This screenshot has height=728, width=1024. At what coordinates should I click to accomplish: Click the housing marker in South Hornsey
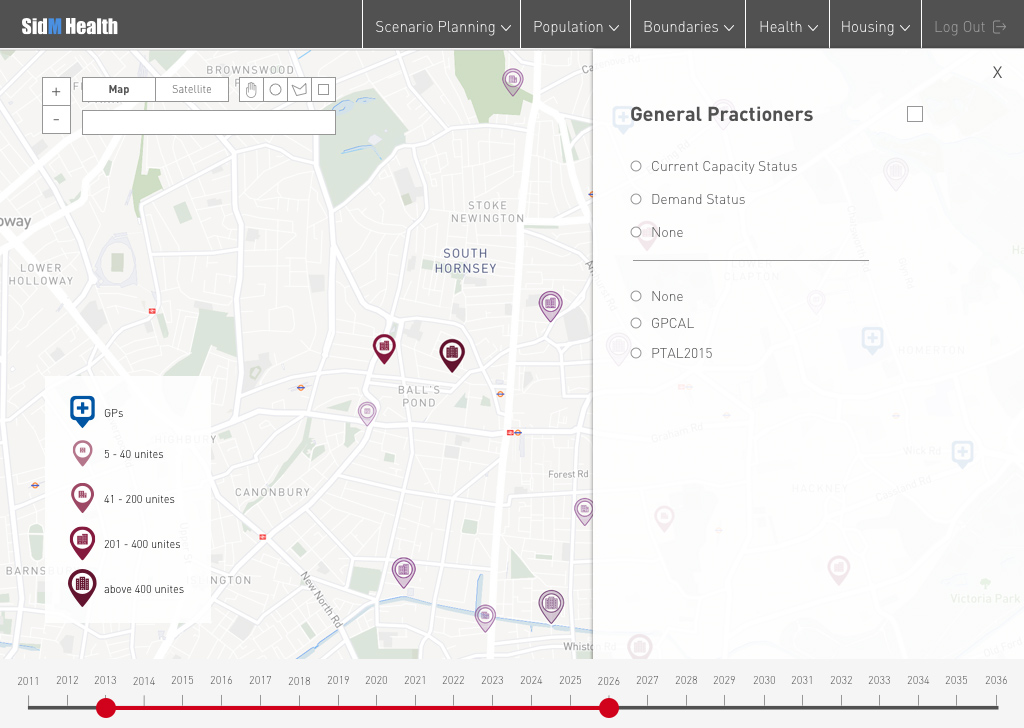[x=550, y=304]
